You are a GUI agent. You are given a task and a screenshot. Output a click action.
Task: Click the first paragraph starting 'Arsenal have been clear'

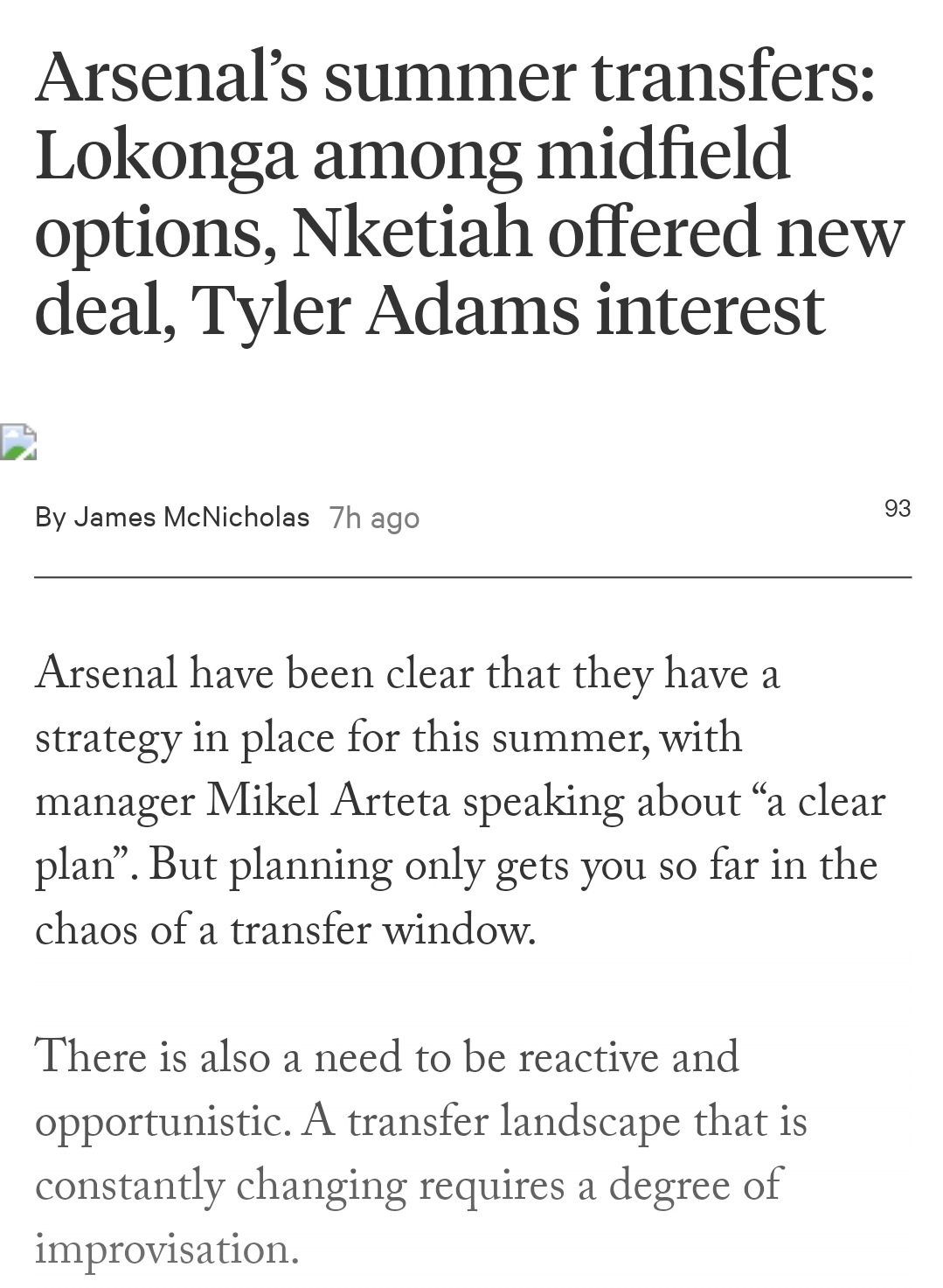pos(461,801)
